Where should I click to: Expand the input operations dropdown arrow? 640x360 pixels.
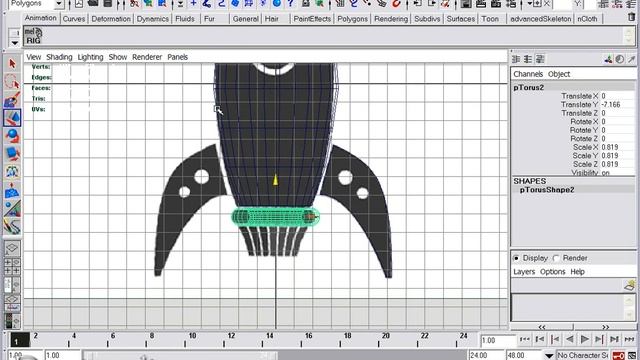tap(529, 4)
